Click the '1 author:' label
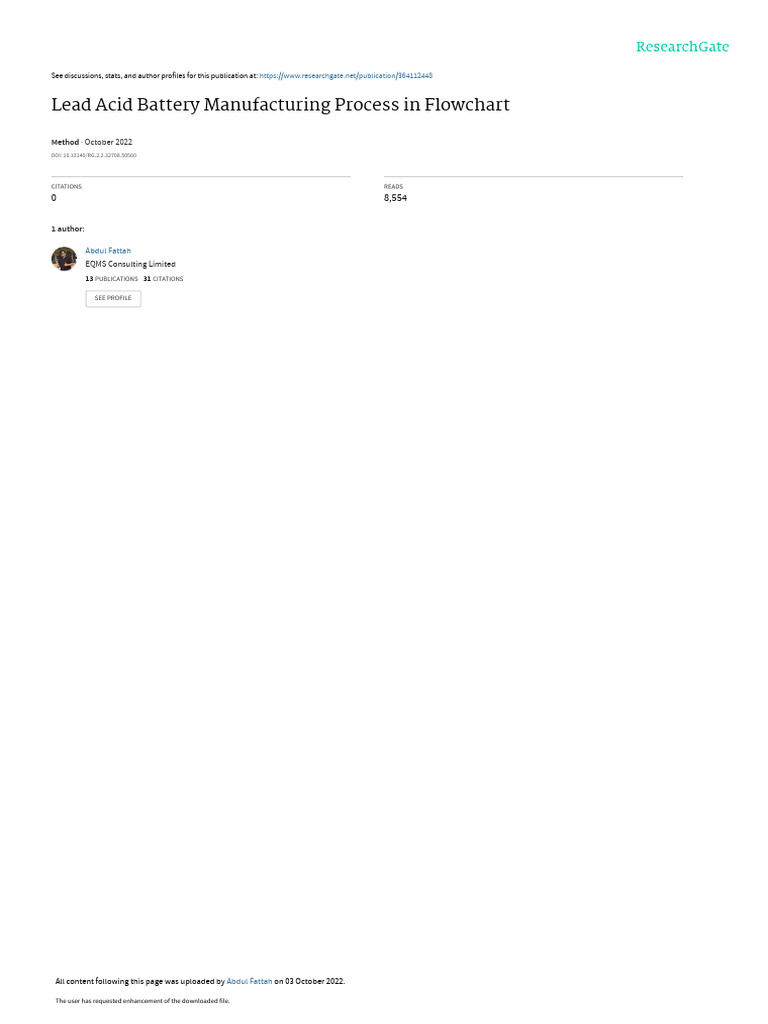768x1024 pixels. tap(67, 229)
